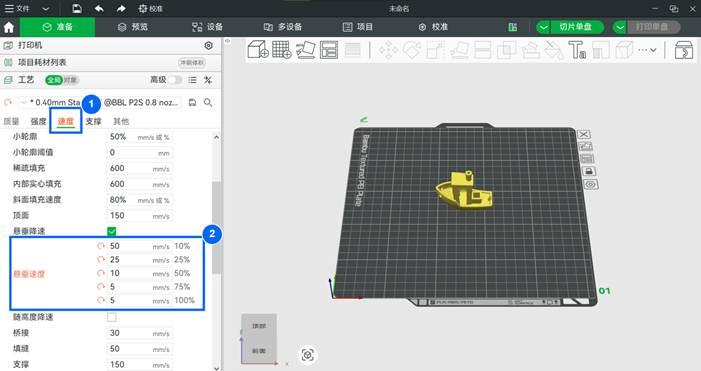Toggle the 全局/对象 scope switch
The width and height of the screenshot is (701, 371).
point(62,80)
